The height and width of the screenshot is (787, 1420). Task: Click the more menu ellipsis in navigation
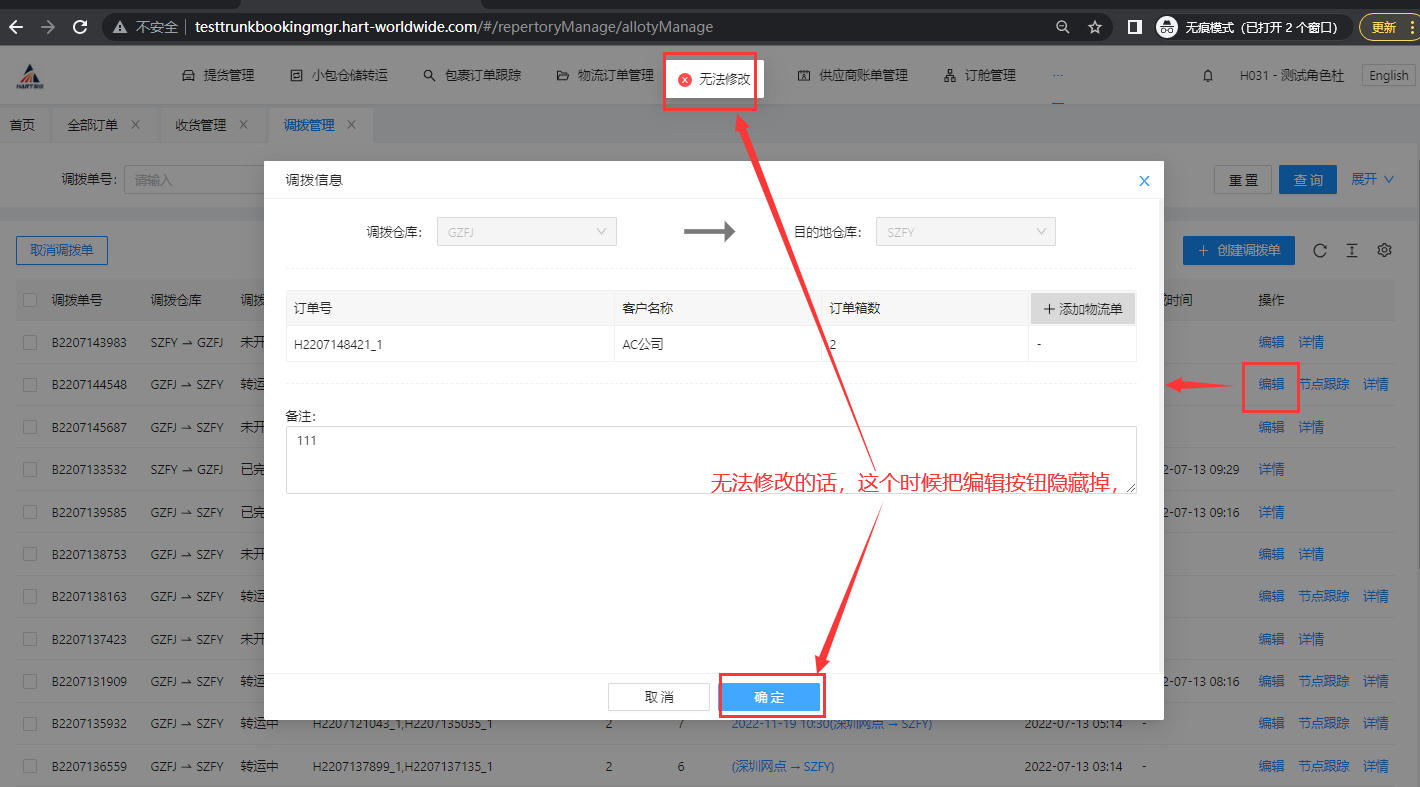click(1058, 76)
